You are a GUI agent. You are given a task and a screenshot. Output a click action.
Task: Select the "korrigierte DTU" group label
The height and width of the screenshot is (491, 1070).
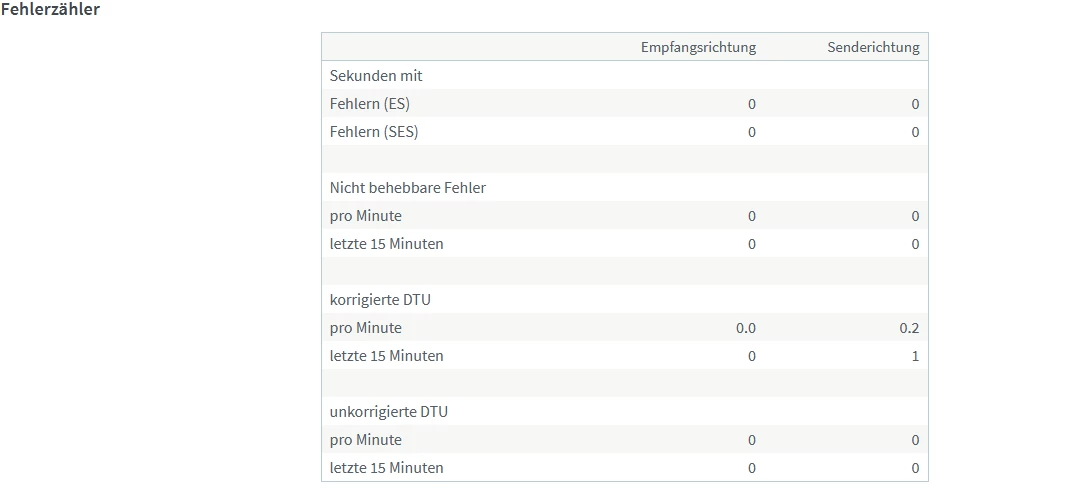coord(380,299)
